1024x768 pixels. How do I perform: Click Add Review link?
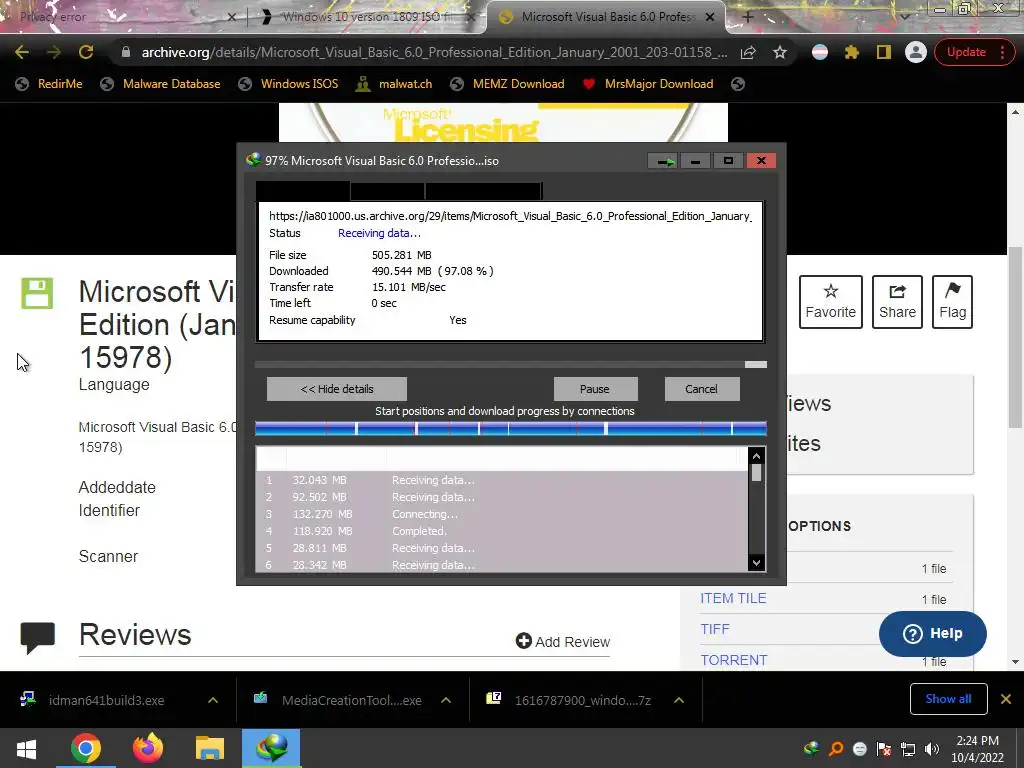coord(563,642)
